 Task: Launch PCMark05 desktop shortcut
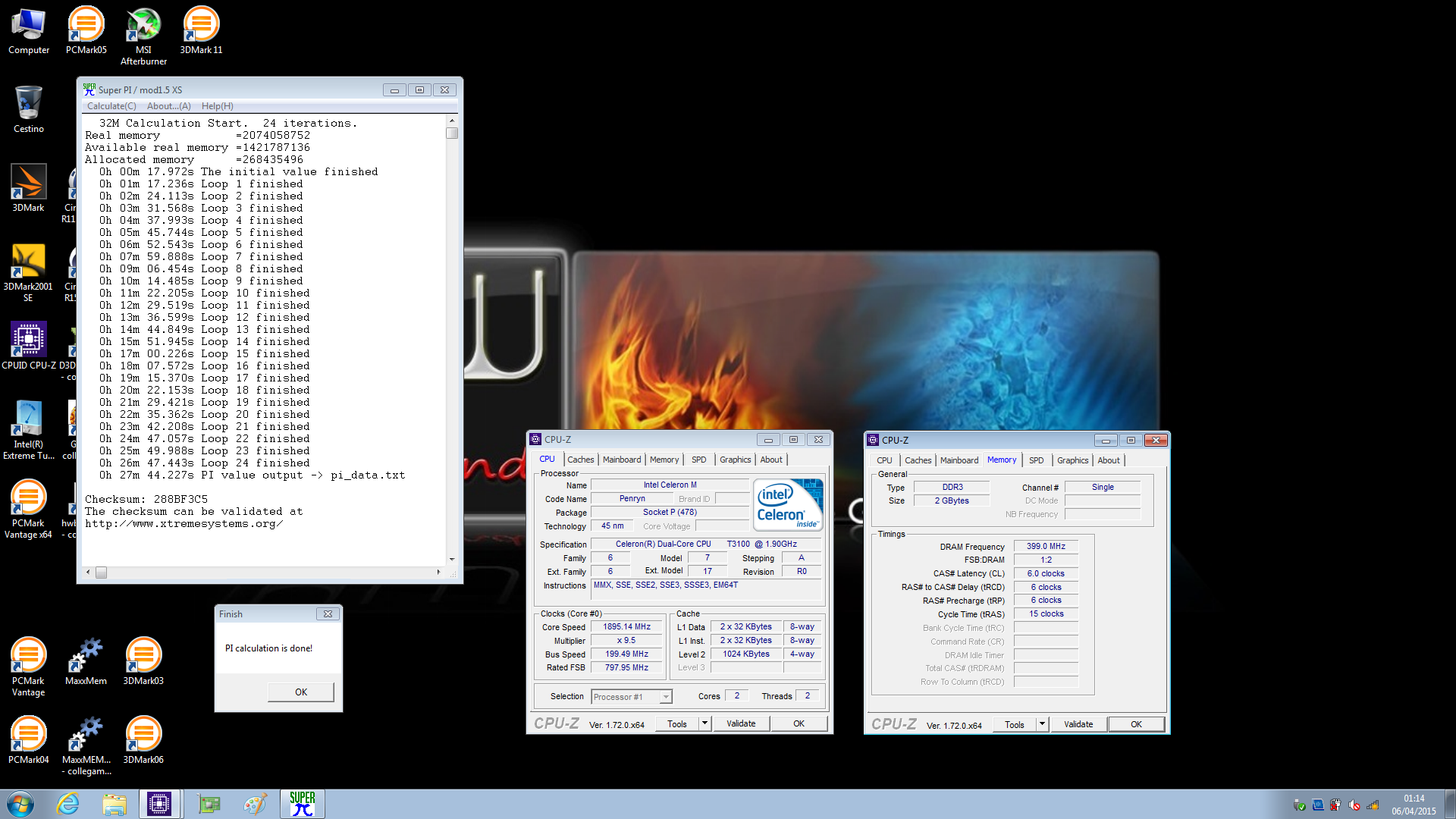coord(86,32)
